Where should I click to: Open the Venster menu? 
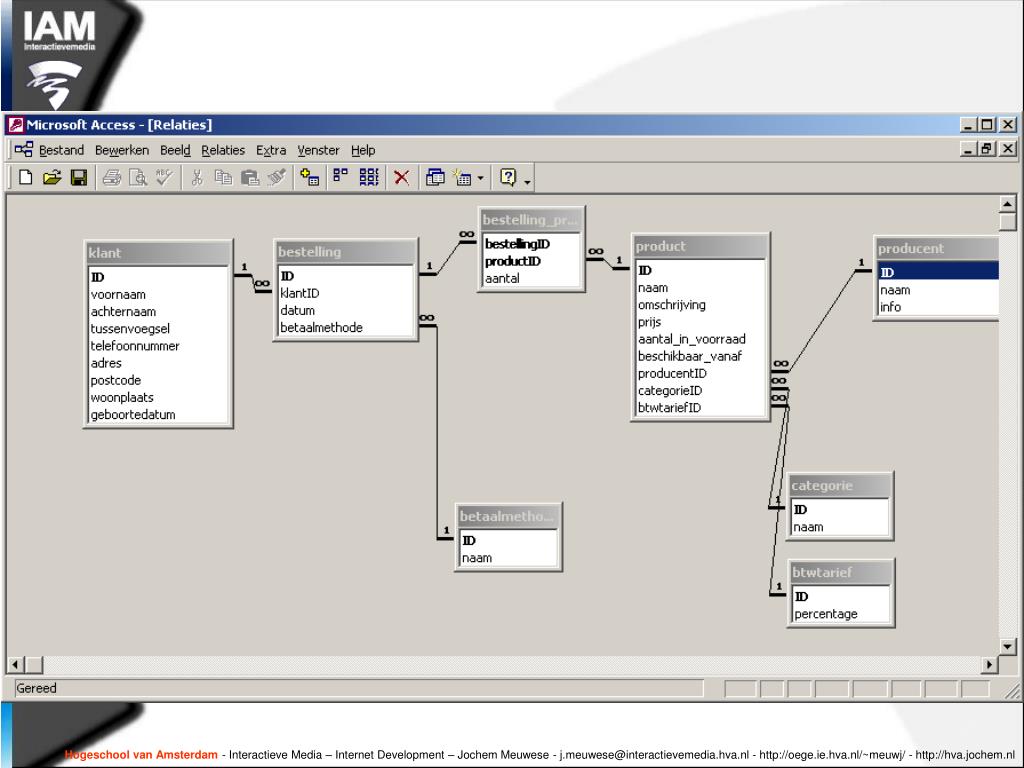tap(318, 150)
